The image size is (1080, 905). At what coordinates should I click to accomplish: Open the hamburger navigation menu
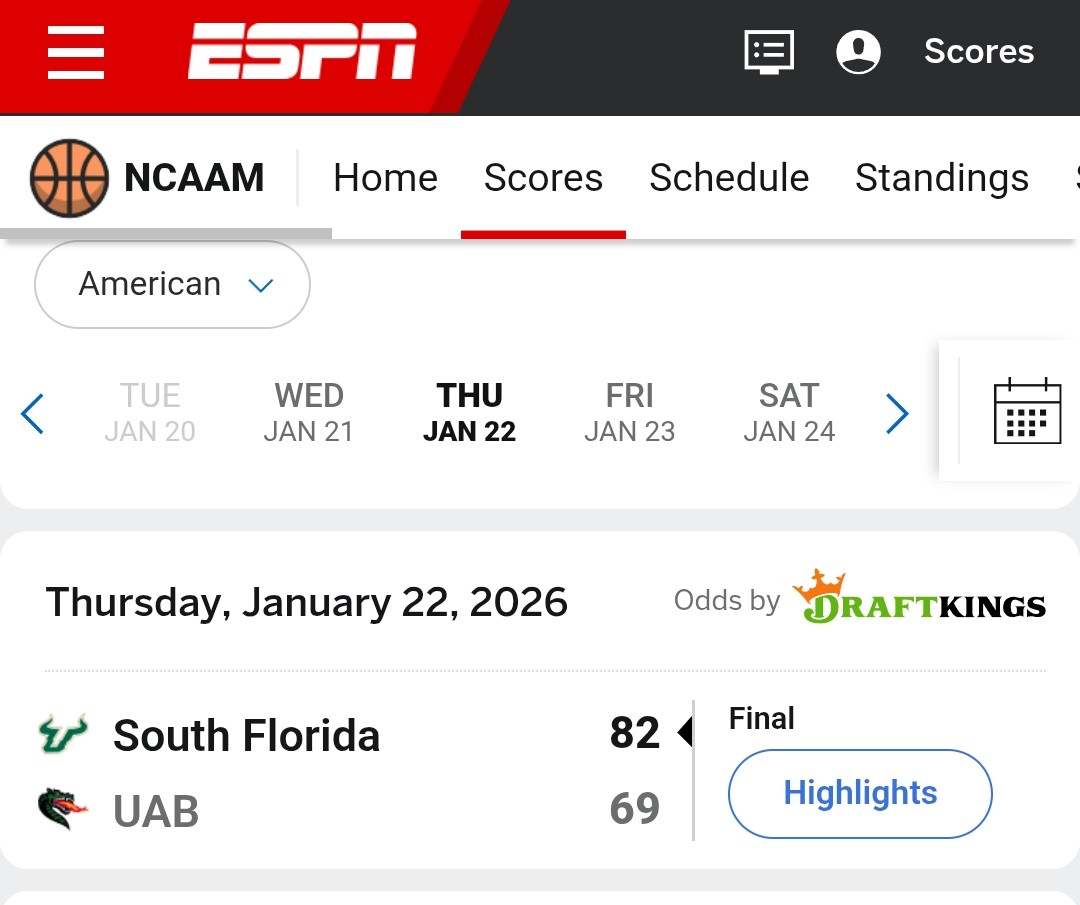[76, 52]
